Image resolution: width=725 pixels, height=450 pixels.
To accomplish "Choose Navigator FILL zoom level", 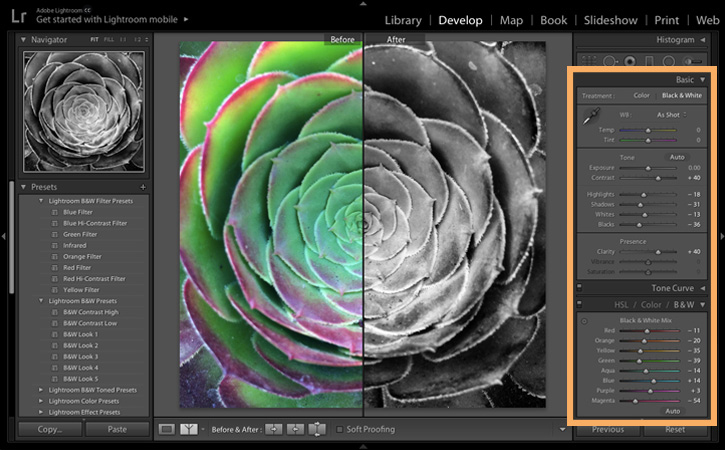I will pos(109,40).
